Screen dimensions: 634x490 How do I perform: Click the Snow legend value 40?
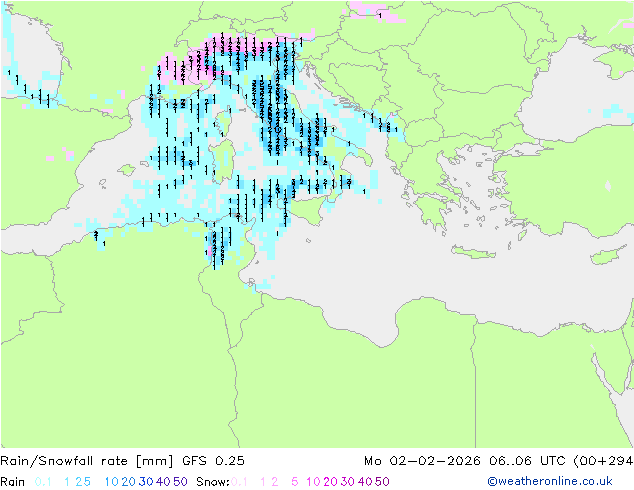(x=365, y=482)
